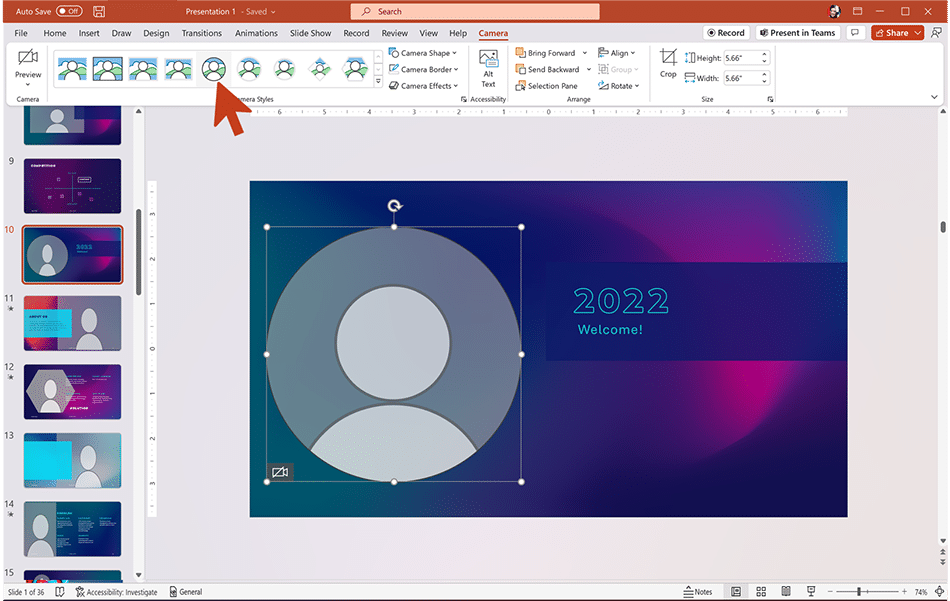The image size is (950, 601).
Task: Expand the Camera Shape dropdown
Action: coord(423,53)
